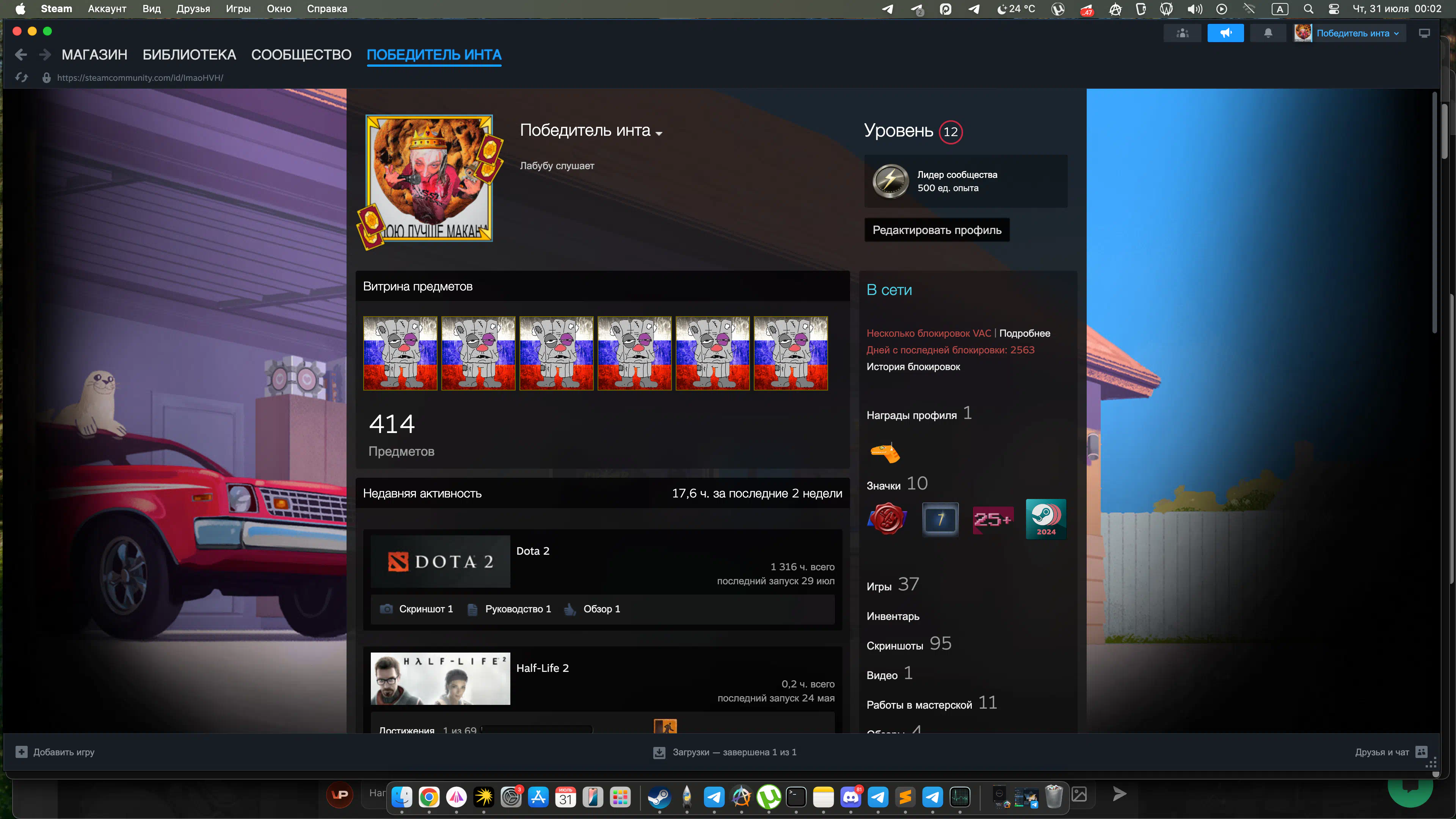Click the Half-Life 2 achievement icon
The height and width of the screenshot is (819, 1456).
665,726
